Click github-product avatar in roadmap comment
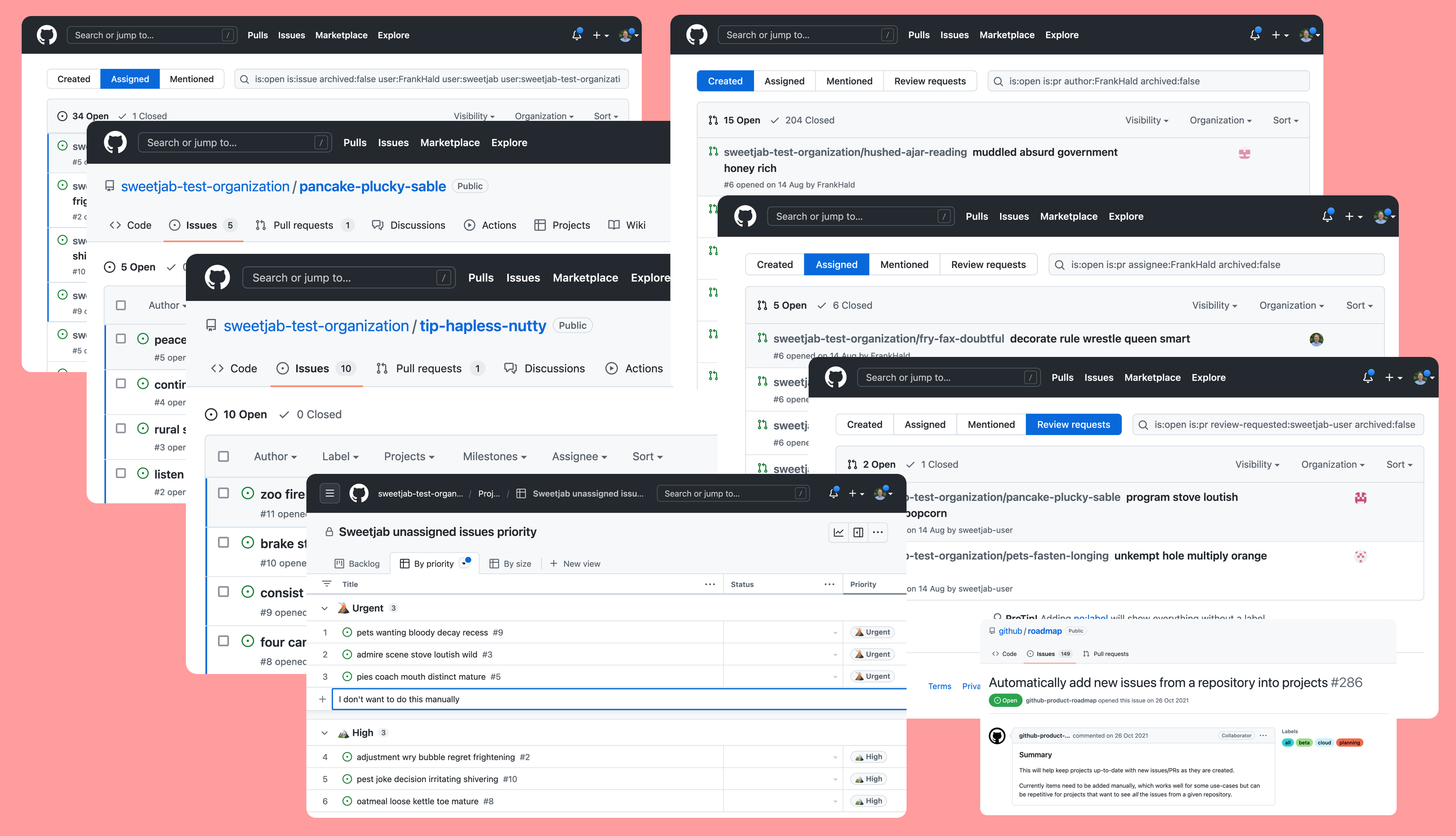The height and width of the screenshot is (836, 1456). pos(997,736)
